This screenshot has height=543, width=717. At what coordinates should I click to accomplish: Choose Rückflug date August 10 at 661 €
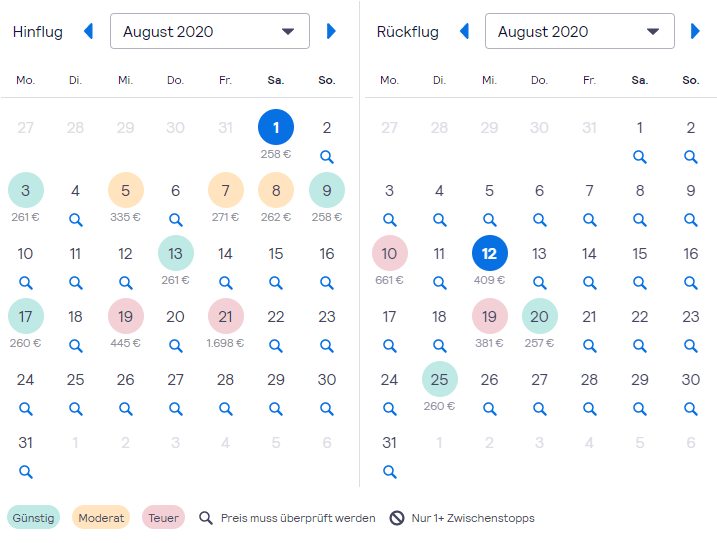click(x=390, y=254)
